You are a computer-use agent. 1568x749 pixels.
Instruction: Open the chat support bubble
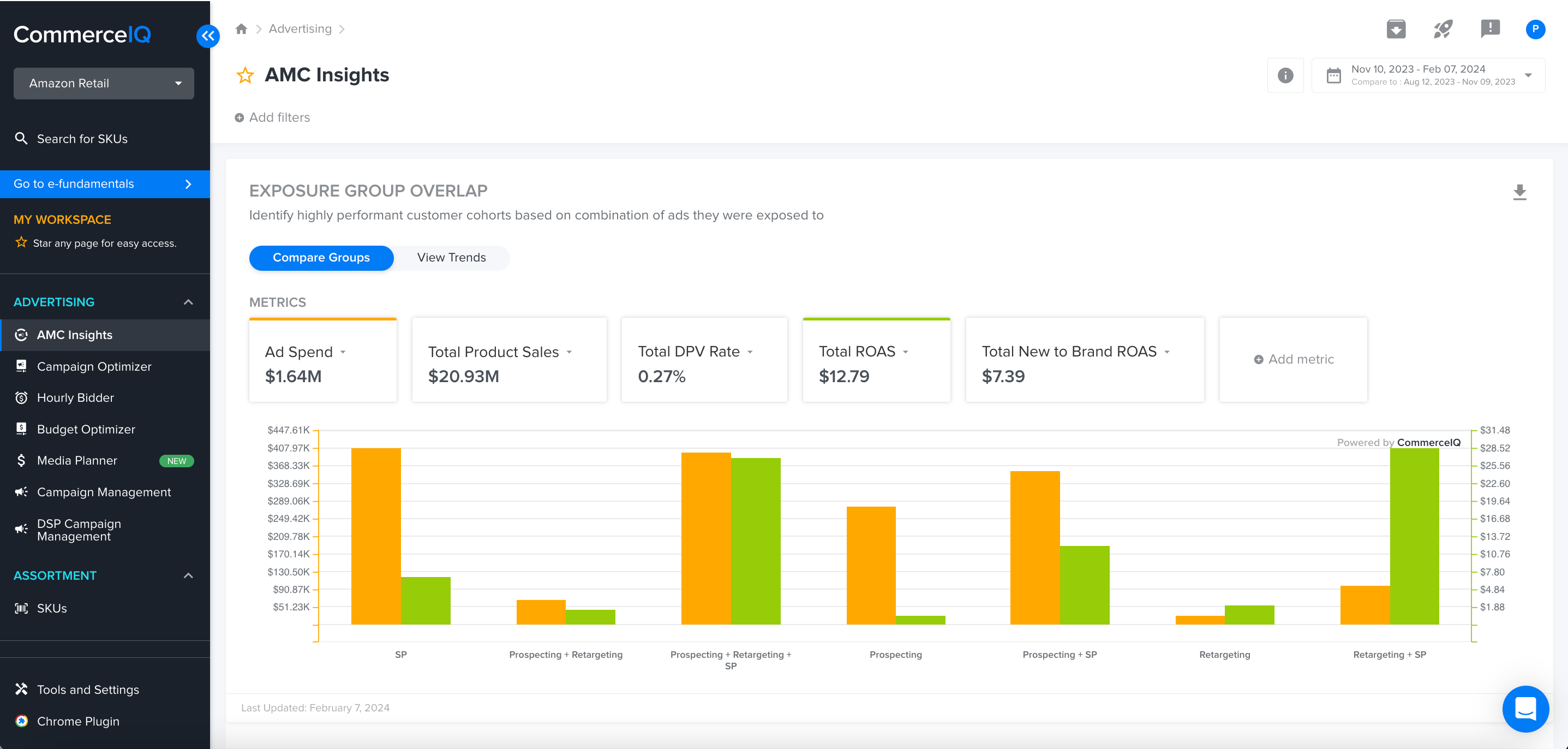tap(1525, 709)
